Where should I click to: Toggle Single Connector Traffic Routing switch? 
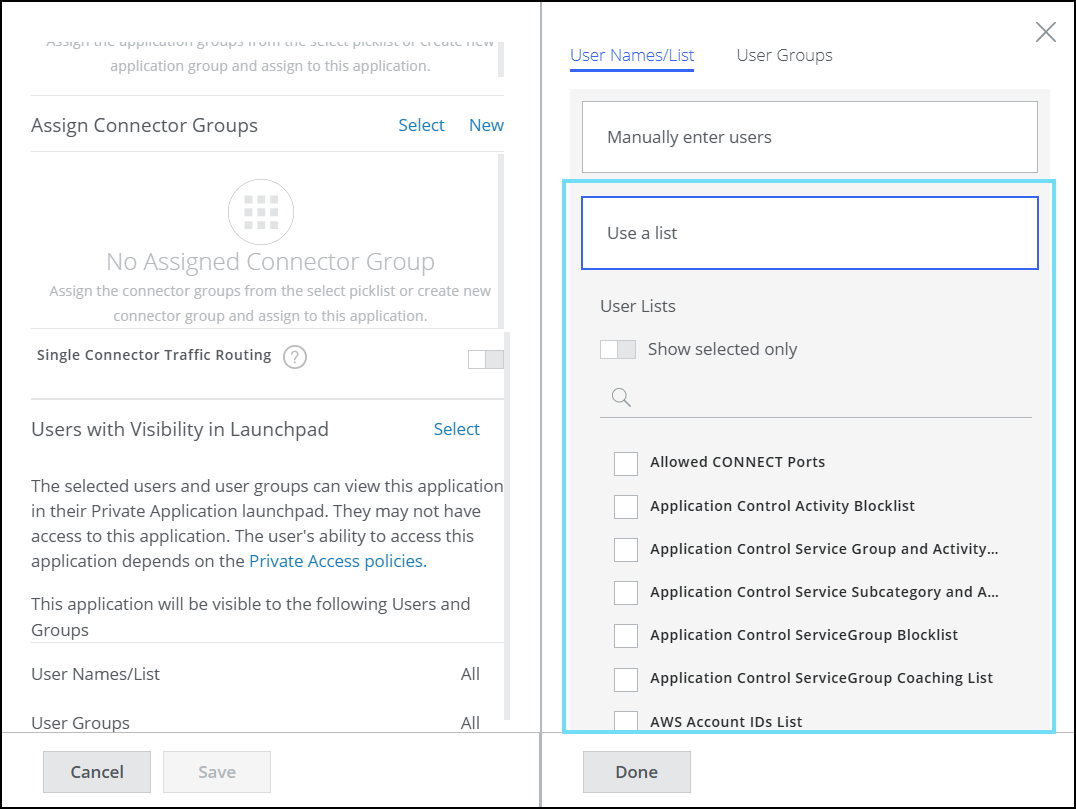(x=486, y=359)
